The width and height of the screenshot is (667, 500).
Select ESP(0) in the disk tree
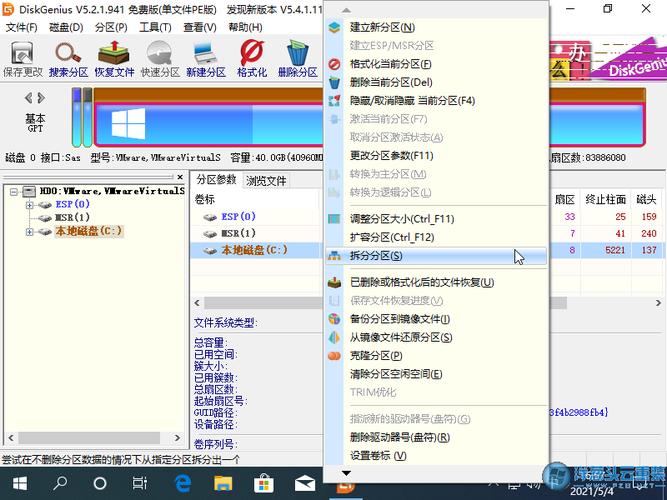(72, 205)
